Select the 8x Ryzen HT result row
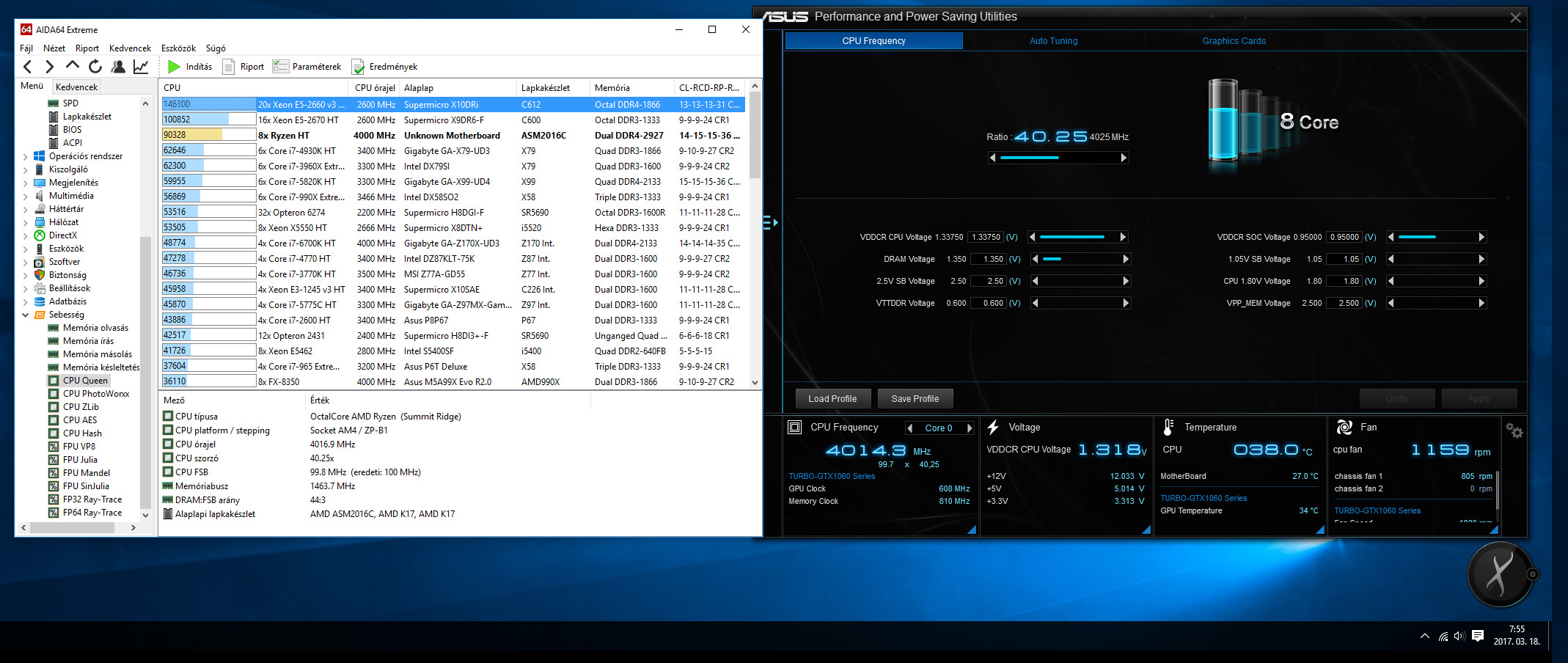Viewport: 1568px width, 663px height. (x=453, y=135)
